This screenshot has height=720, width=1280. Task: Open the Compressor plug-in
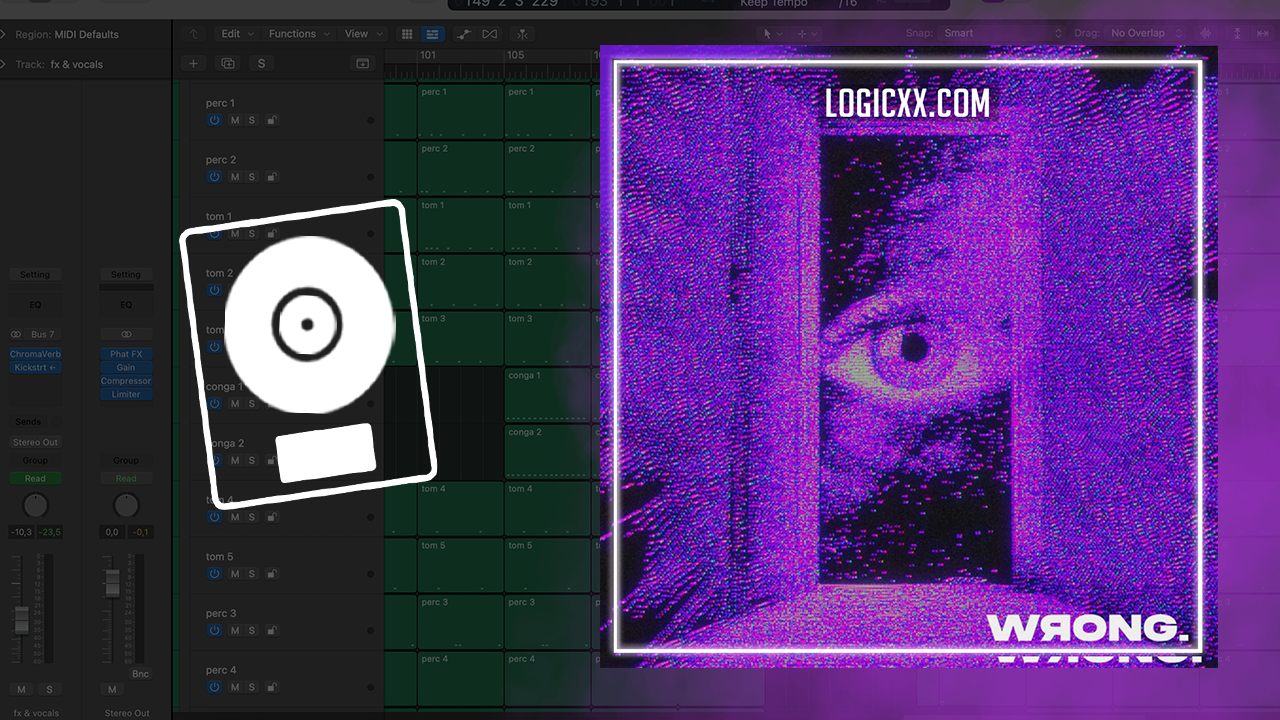tap(126, 381)
